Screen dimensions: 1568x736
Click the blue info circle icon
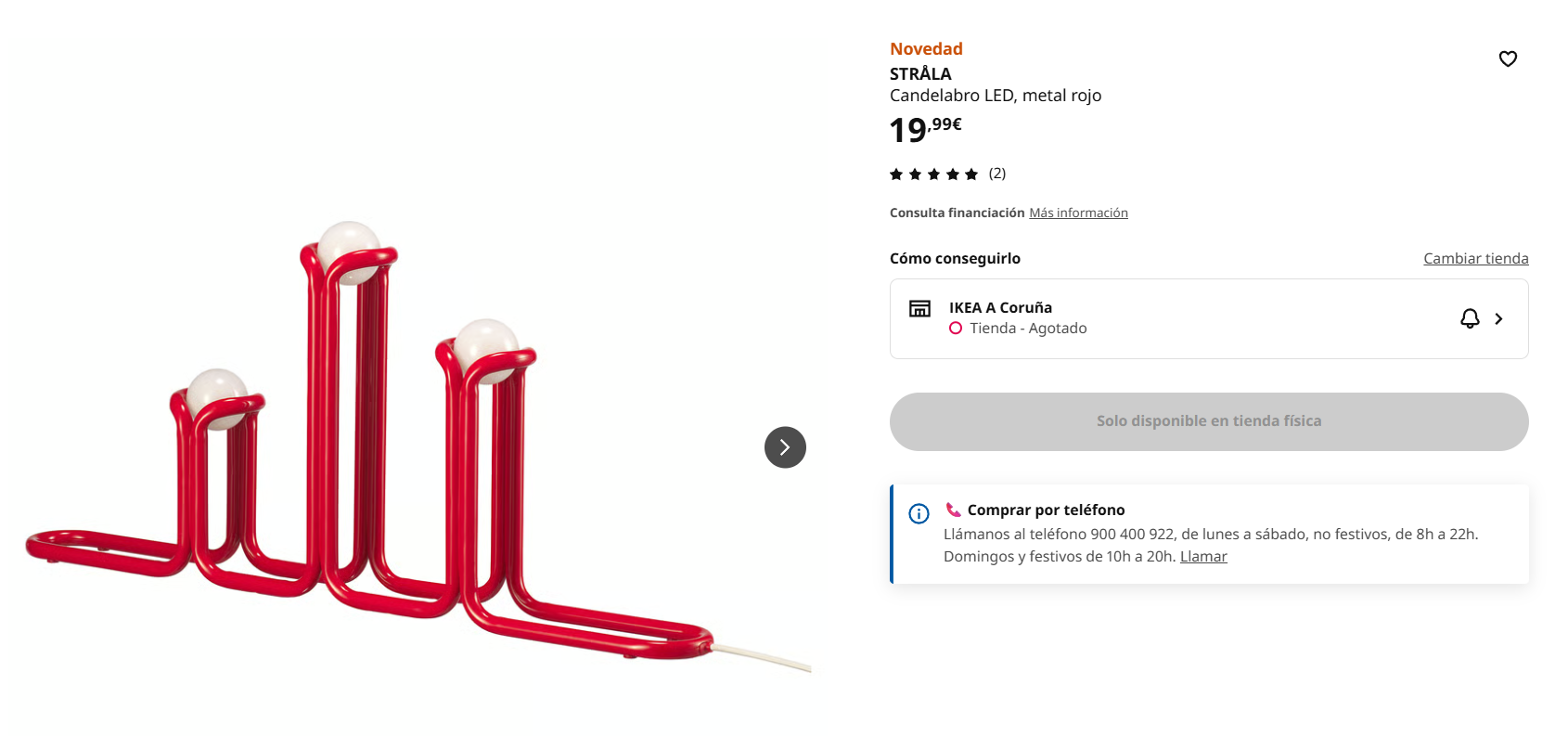(x=919, y=513)
